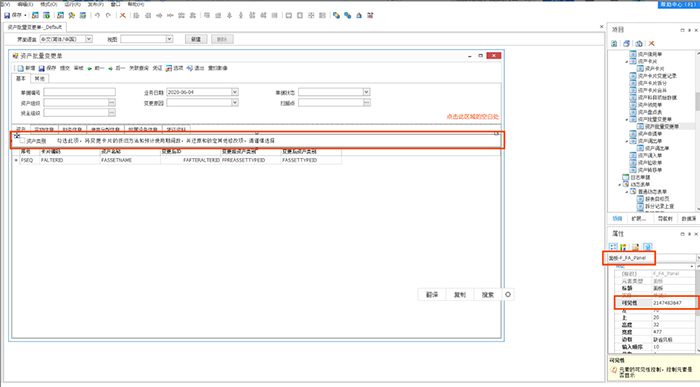Select the 拆分记录上查 tree item

pyautogui.click(x=659, y=206)
